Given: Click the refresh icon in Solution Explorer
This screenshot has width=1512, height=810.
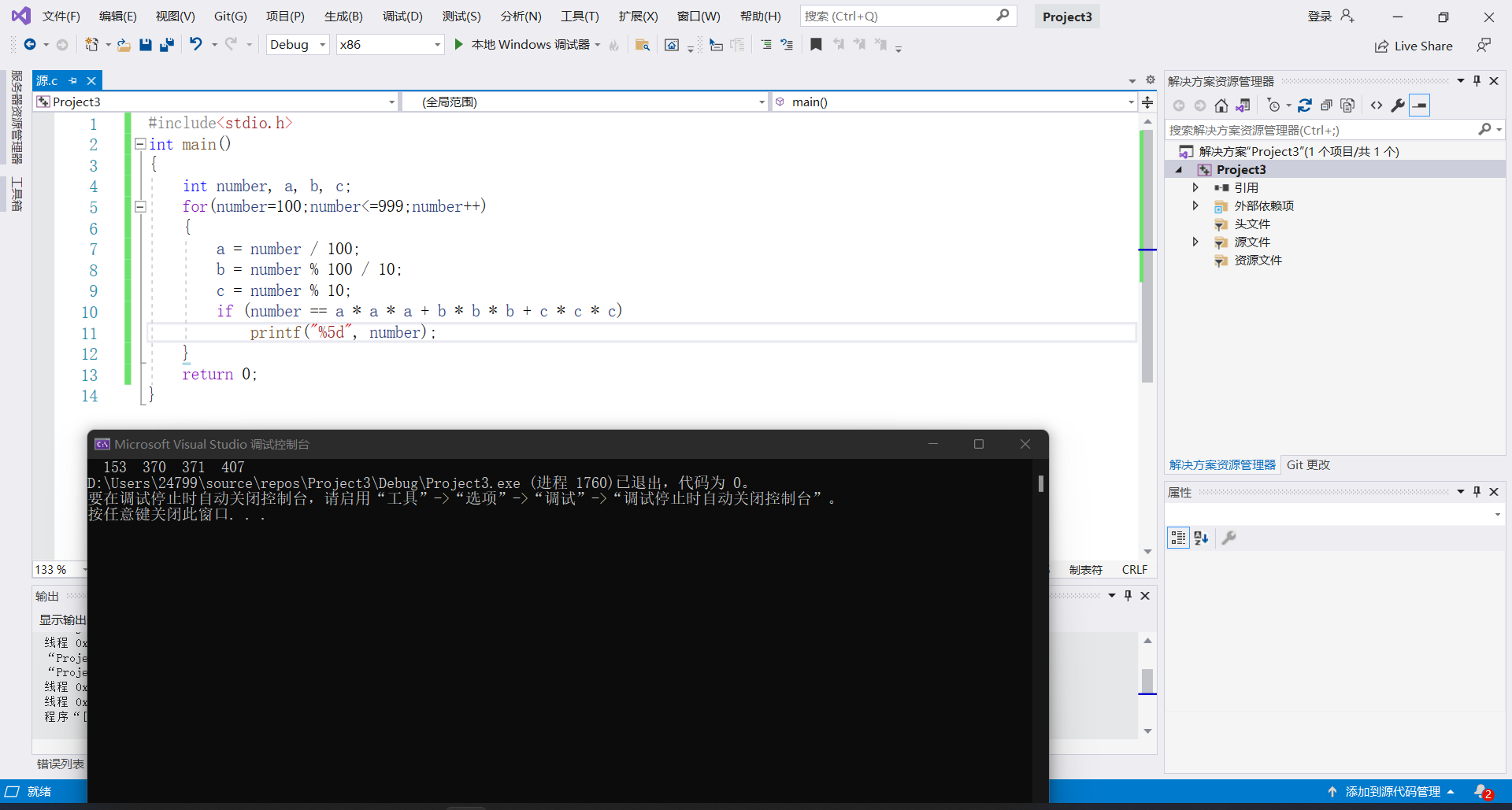Looking at the screenshot, I should [x=1305, y=105].
